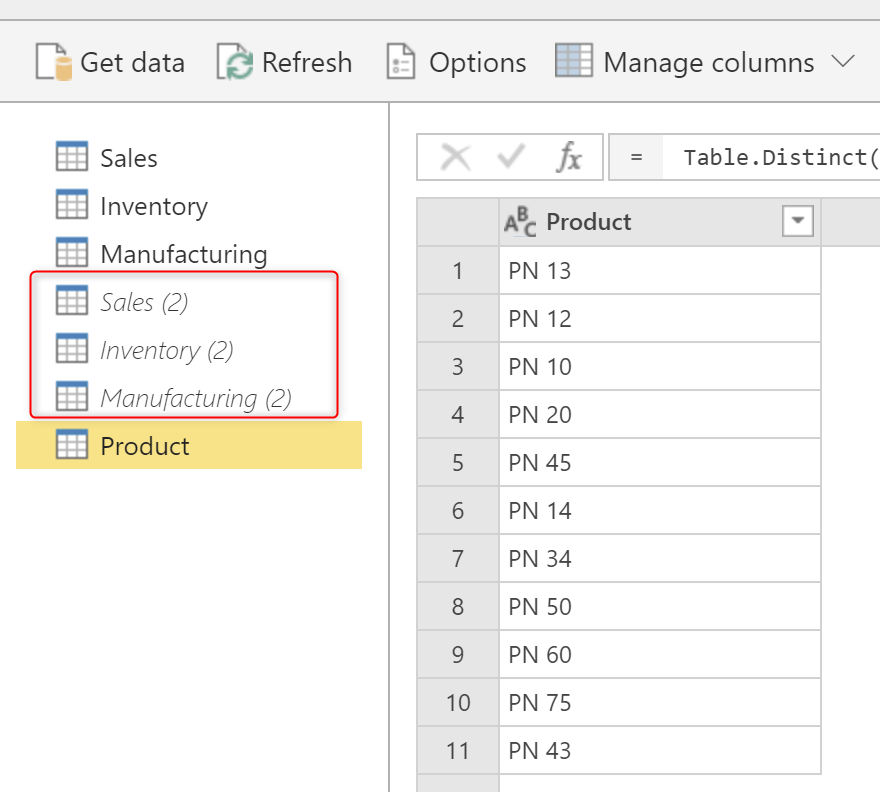Open the Manufacturing (2) query
Screen dimensions: 880x792
coord(195,398)
